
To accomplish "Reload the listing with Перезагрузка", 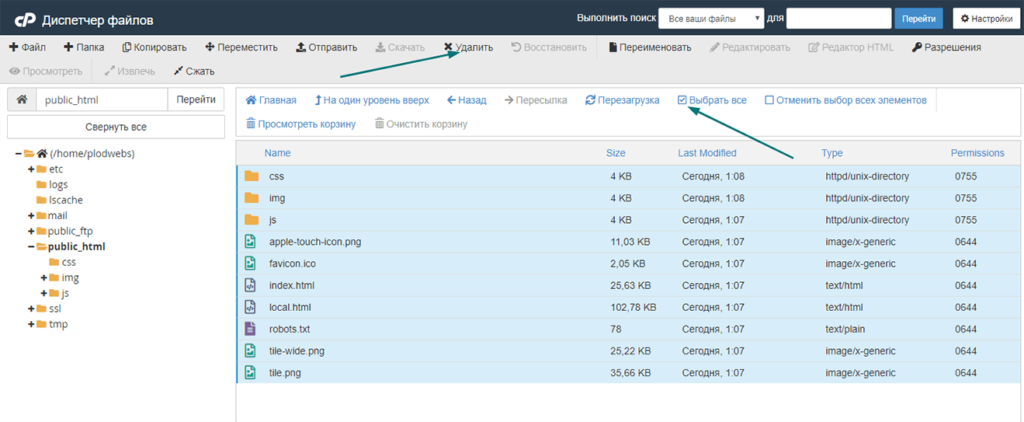I will (x=622, y=100).
